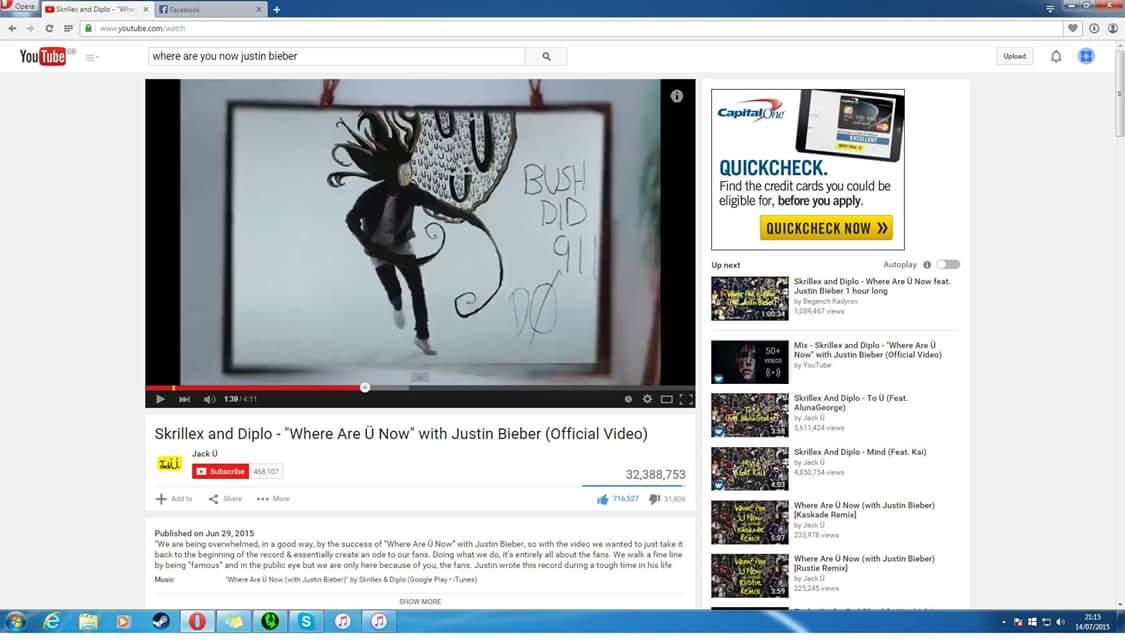Open the Opera menu button

click(19, 6)
